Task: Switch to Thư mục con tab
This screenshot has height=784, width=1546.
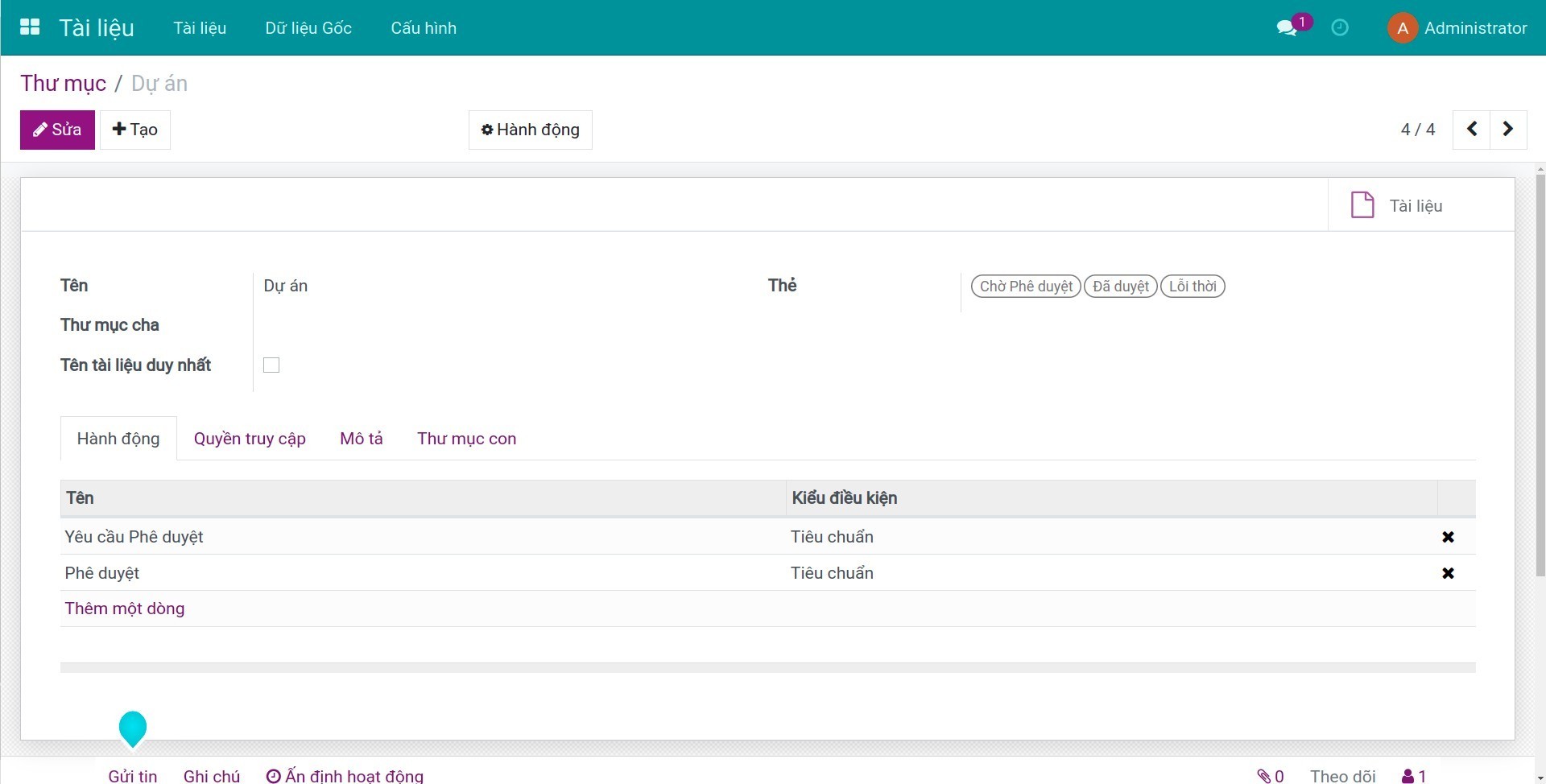Action: click(x=466, y=439)
